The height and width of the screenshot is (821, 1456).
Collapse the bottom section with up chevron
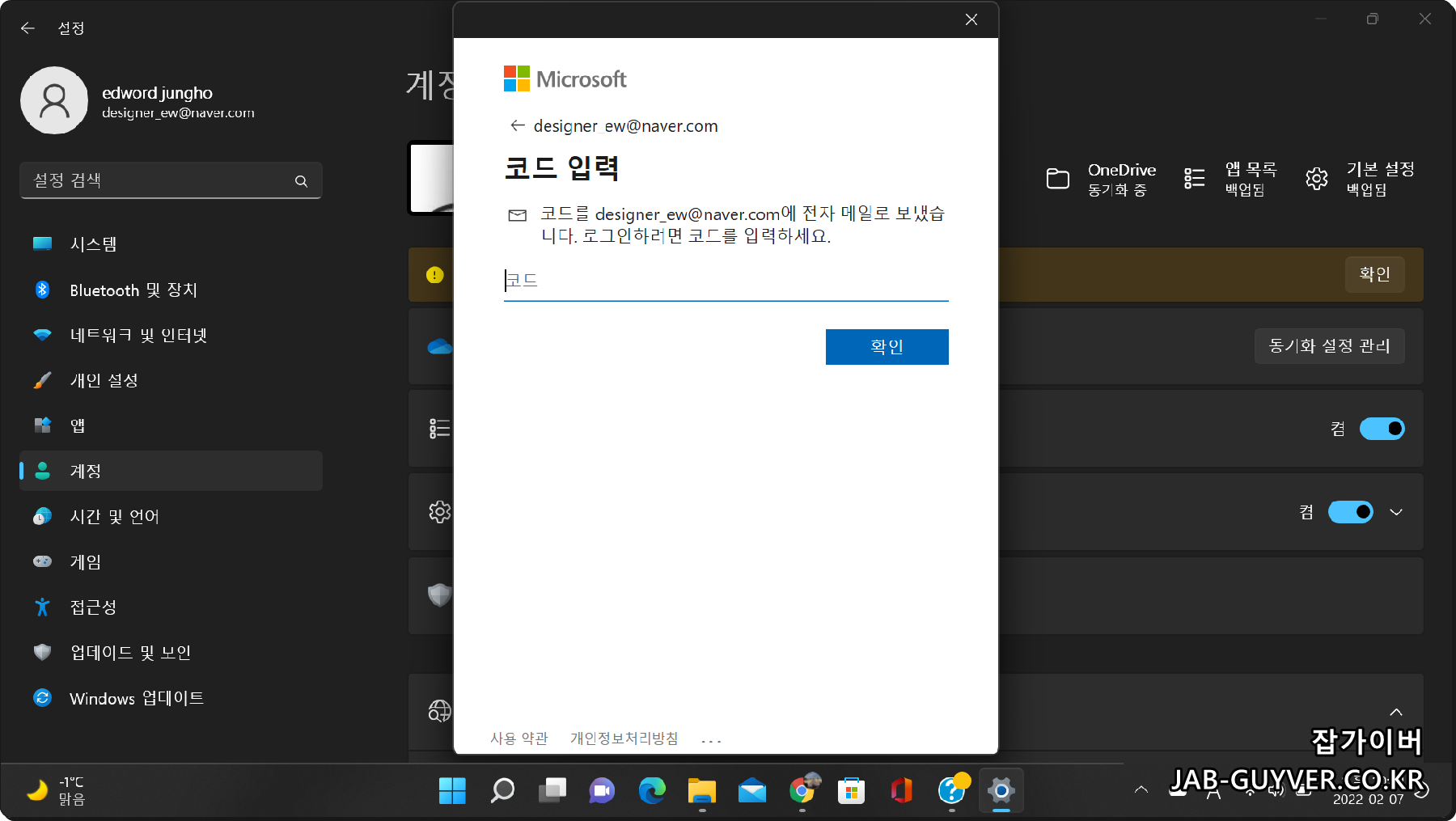pos(1396,712)
